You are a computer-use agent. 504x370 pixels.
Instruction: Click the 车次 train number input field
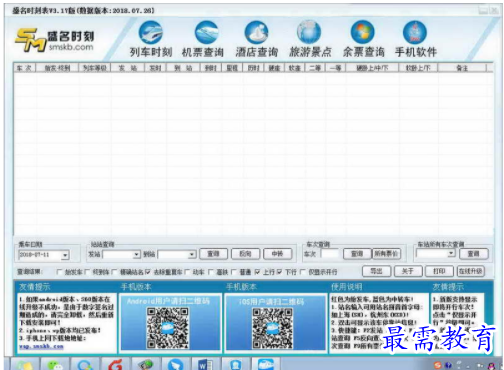330,254
